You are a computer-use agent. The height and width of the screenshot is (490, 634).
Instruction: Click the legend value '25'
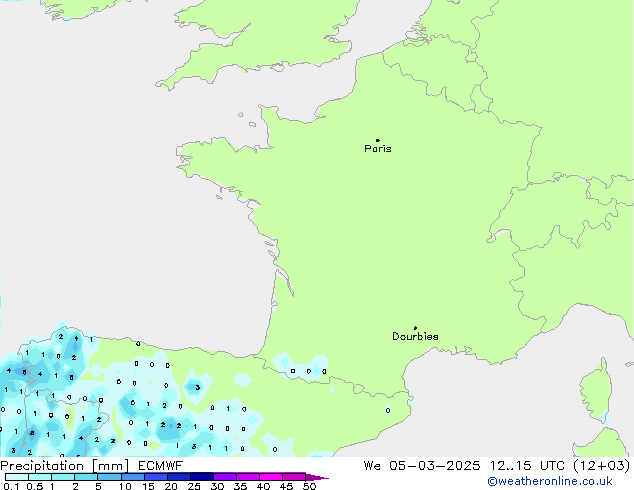(194, 486)
